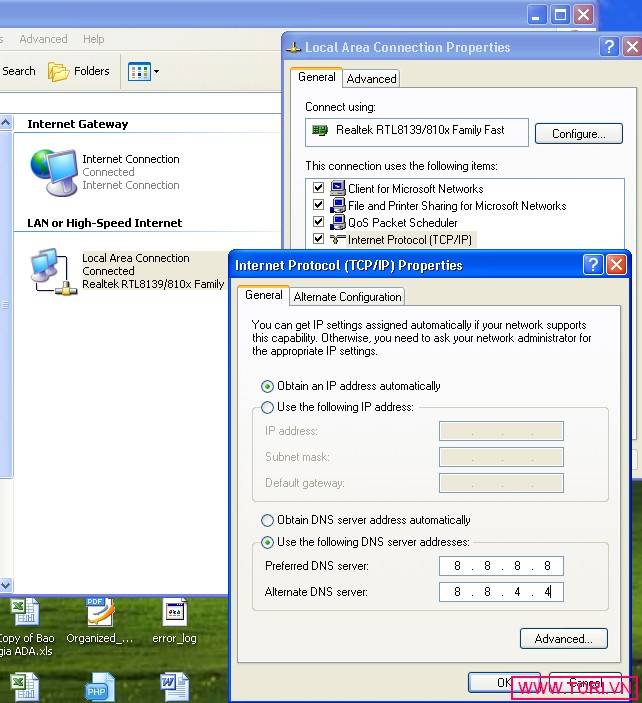Open the Help menu in Network Connections
Image resolution: width=642 pixels, height=703 pixels.
click(x=93, y=39)
